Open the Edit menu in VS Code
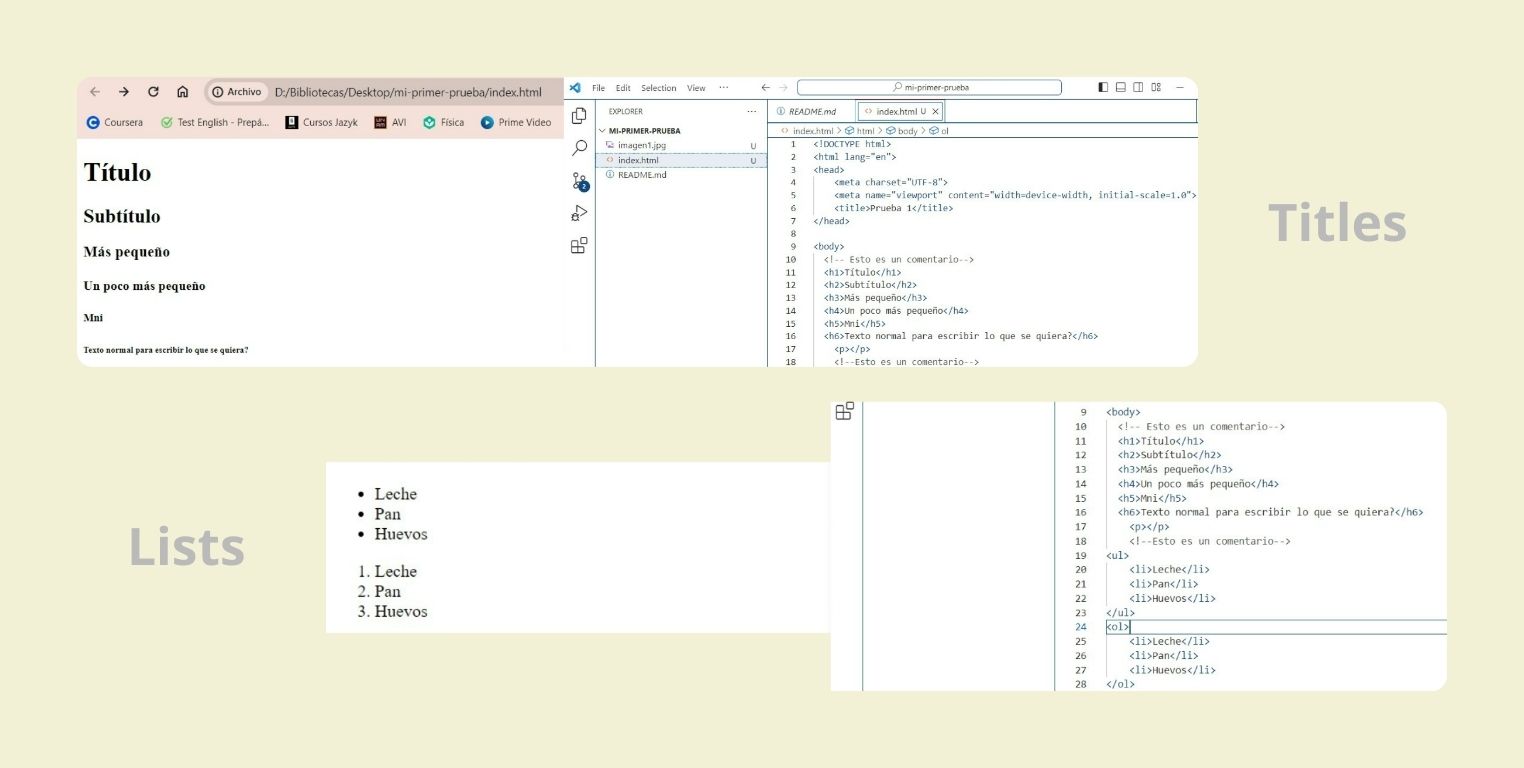 pyautogui.click(x=623, y=88)
